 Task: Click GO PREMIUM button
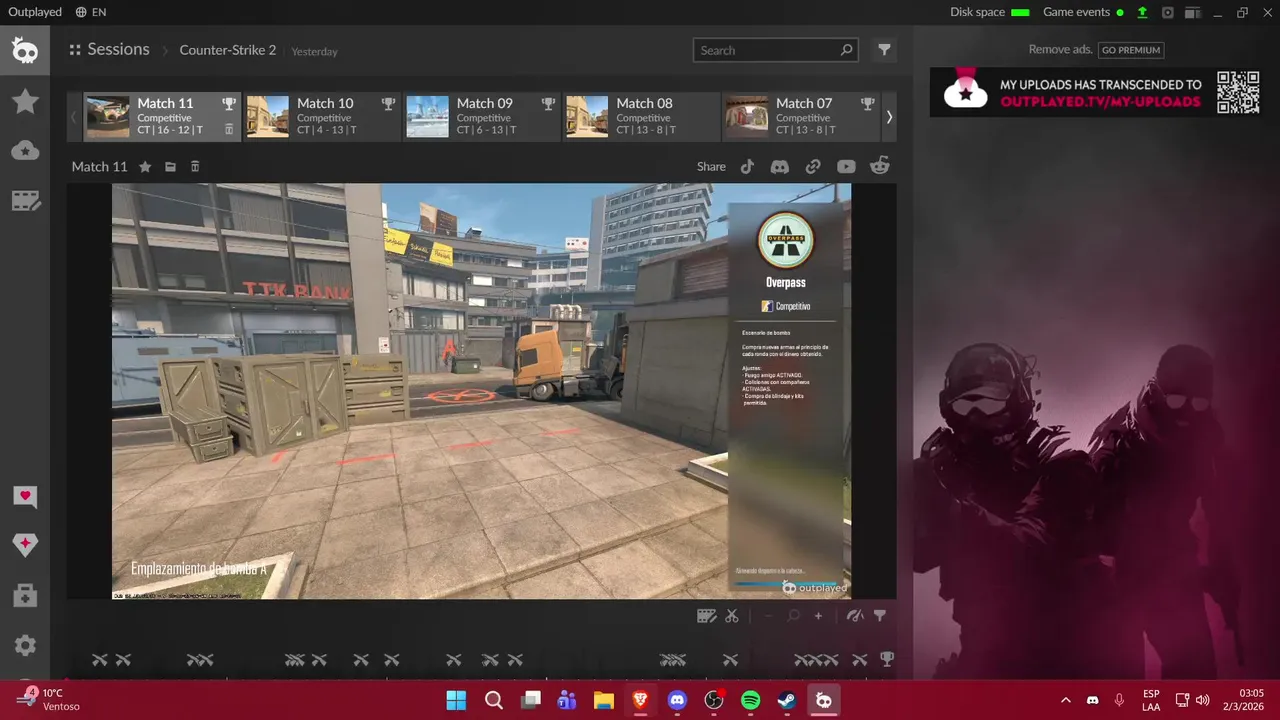click(x=1131, y=50)
